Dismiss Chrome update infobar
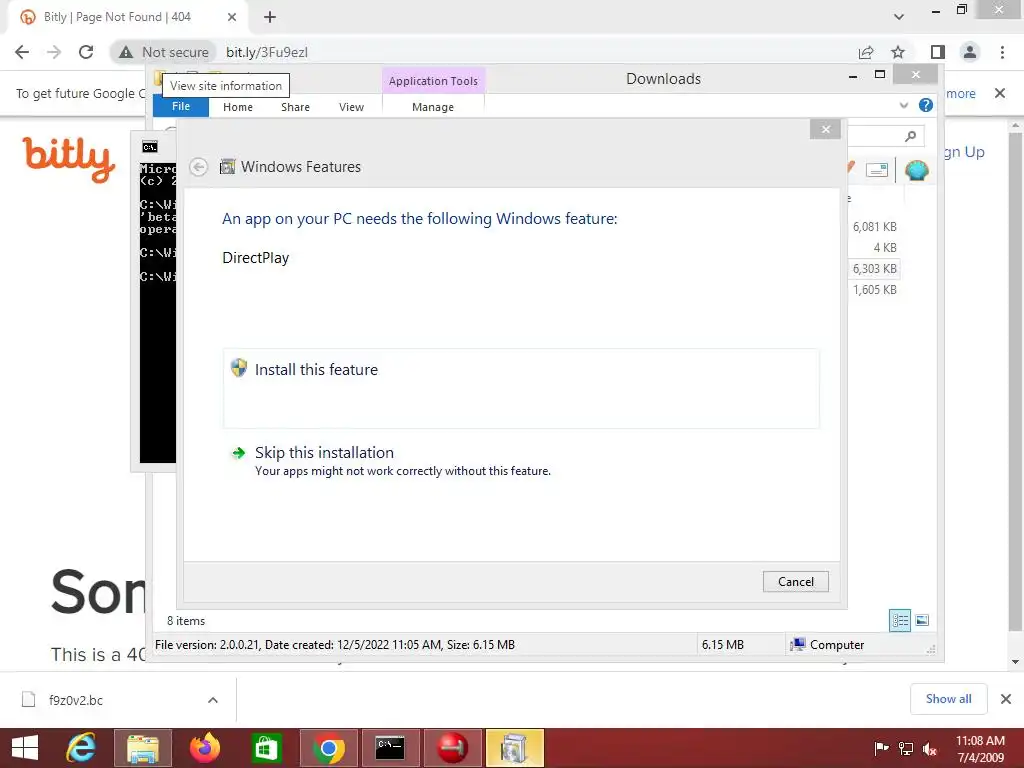 click(x=999, y=93)
